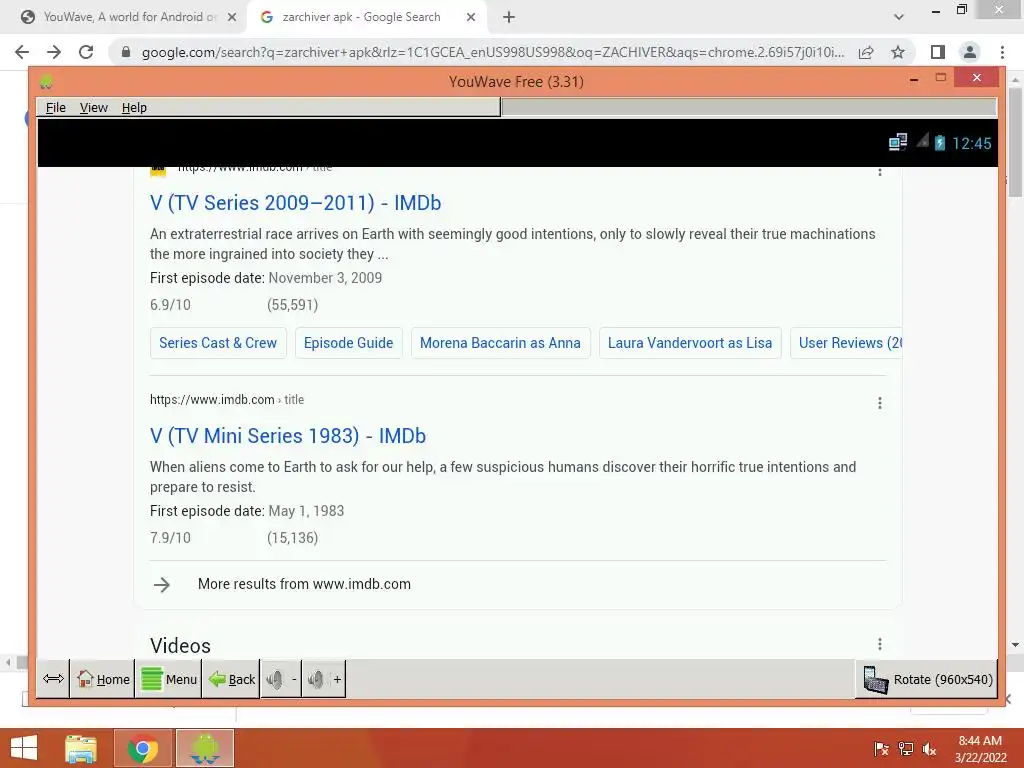1024x768 pixels.
Task: Open a new Chrome tab
Action: click(x=509, y=18)
